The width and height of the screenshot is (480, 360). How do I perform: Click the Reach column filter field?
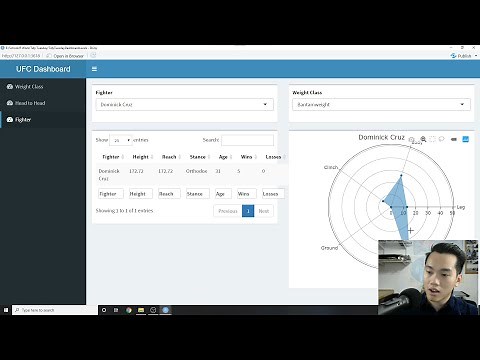tap(169, 194)
